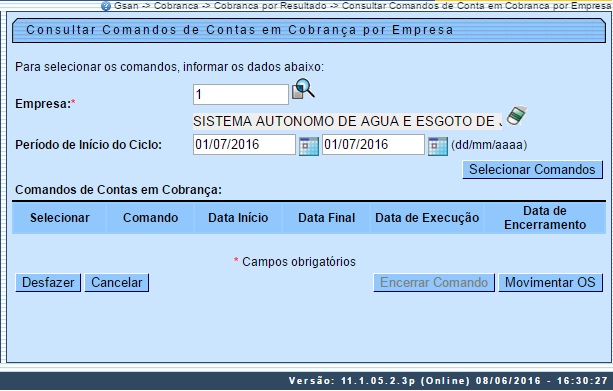Focus the first Período de Início date field
Image resolution: width=613 pixels, height=391 pixels.
[244, 145]
